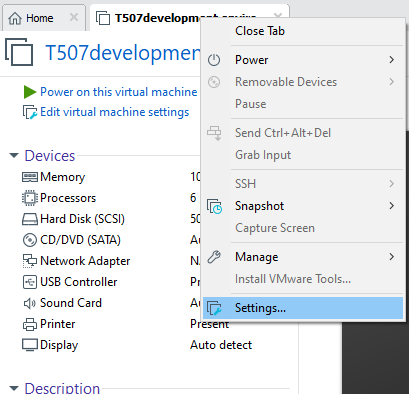Select the Processors chip icon
Image resolution: width=409 pixels, height=394 pixels.
(30, 198)
